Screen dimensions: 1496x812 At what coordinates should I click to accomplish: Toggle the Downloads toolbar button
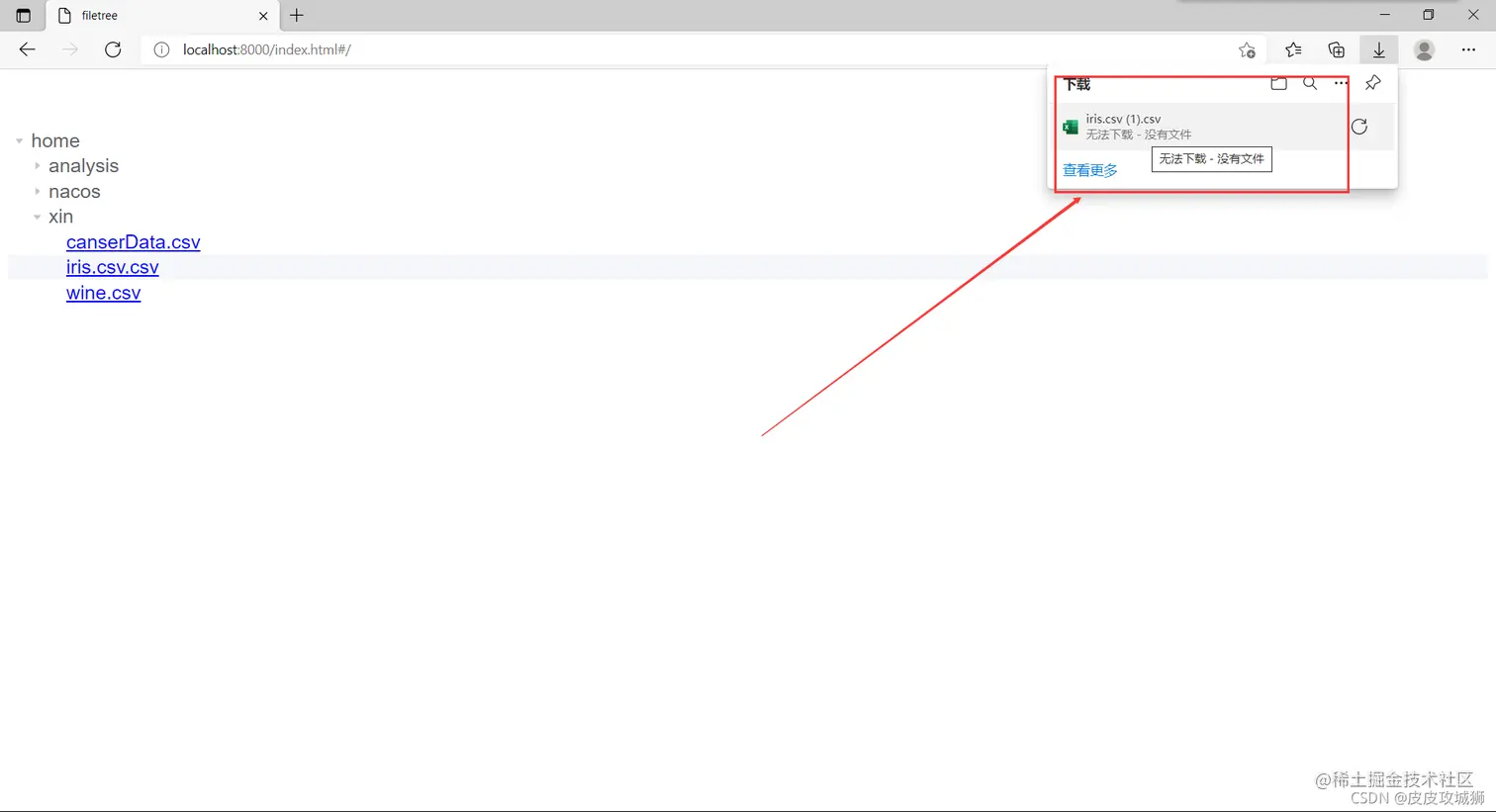pos(1379,49)
